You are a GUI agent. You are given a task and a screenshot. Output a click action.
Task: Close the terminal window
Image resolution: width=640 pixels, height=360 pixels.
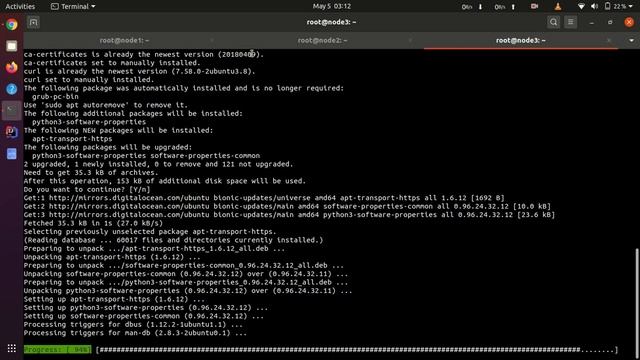point(629,22)
